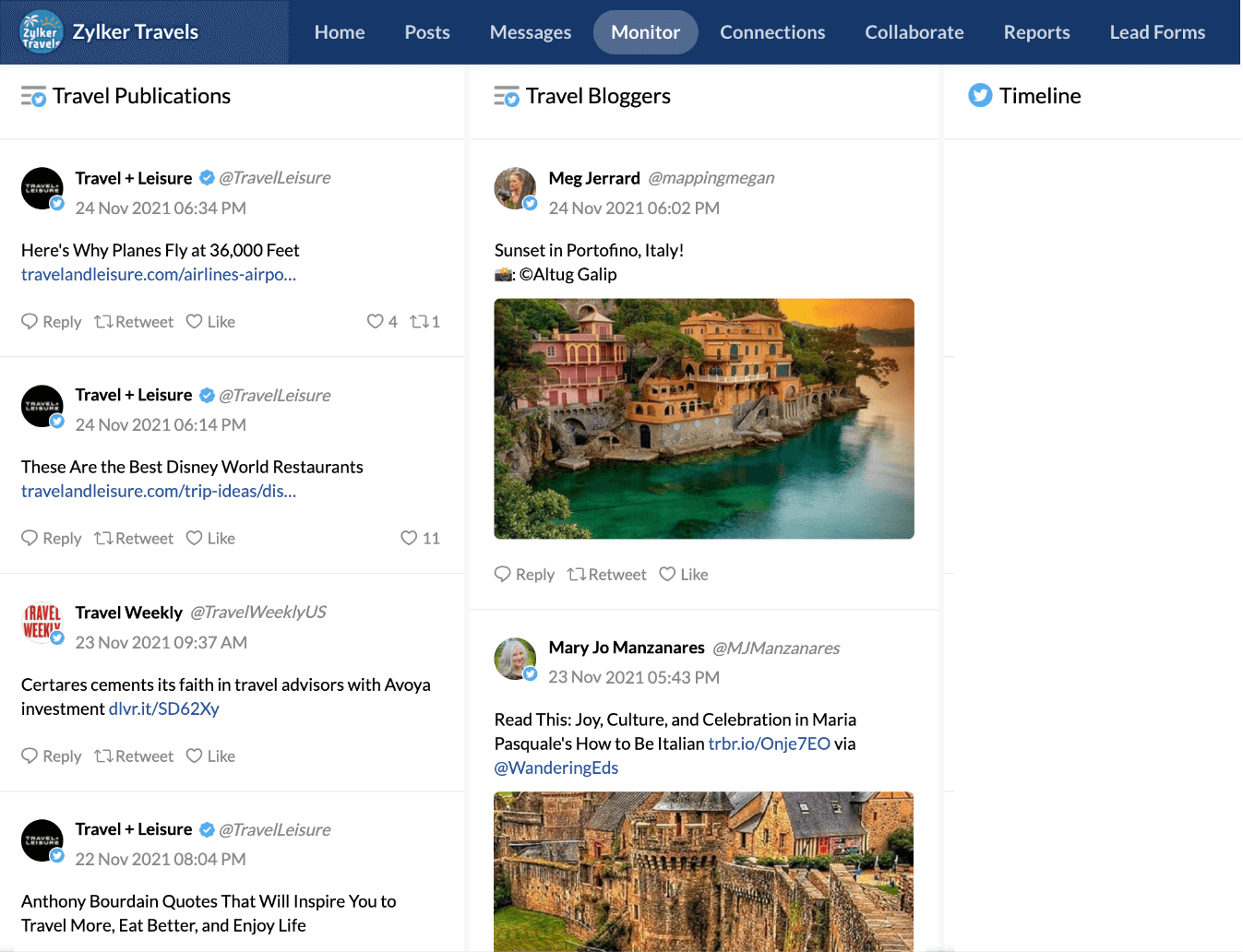The height and width of the screenshot is (952, 1243).
Task: Reply to the Best Disney World Restaurants tweet
Action: 52,538
